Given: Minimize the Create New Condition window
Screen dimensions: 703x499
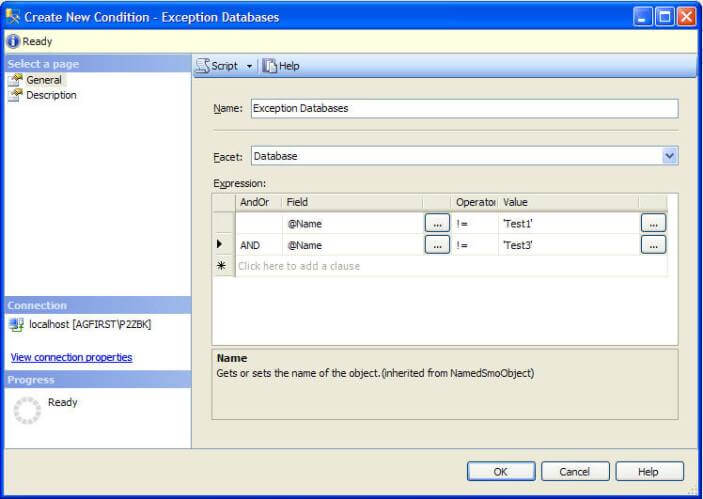Looking at the screenshot, I should point(643,17).
